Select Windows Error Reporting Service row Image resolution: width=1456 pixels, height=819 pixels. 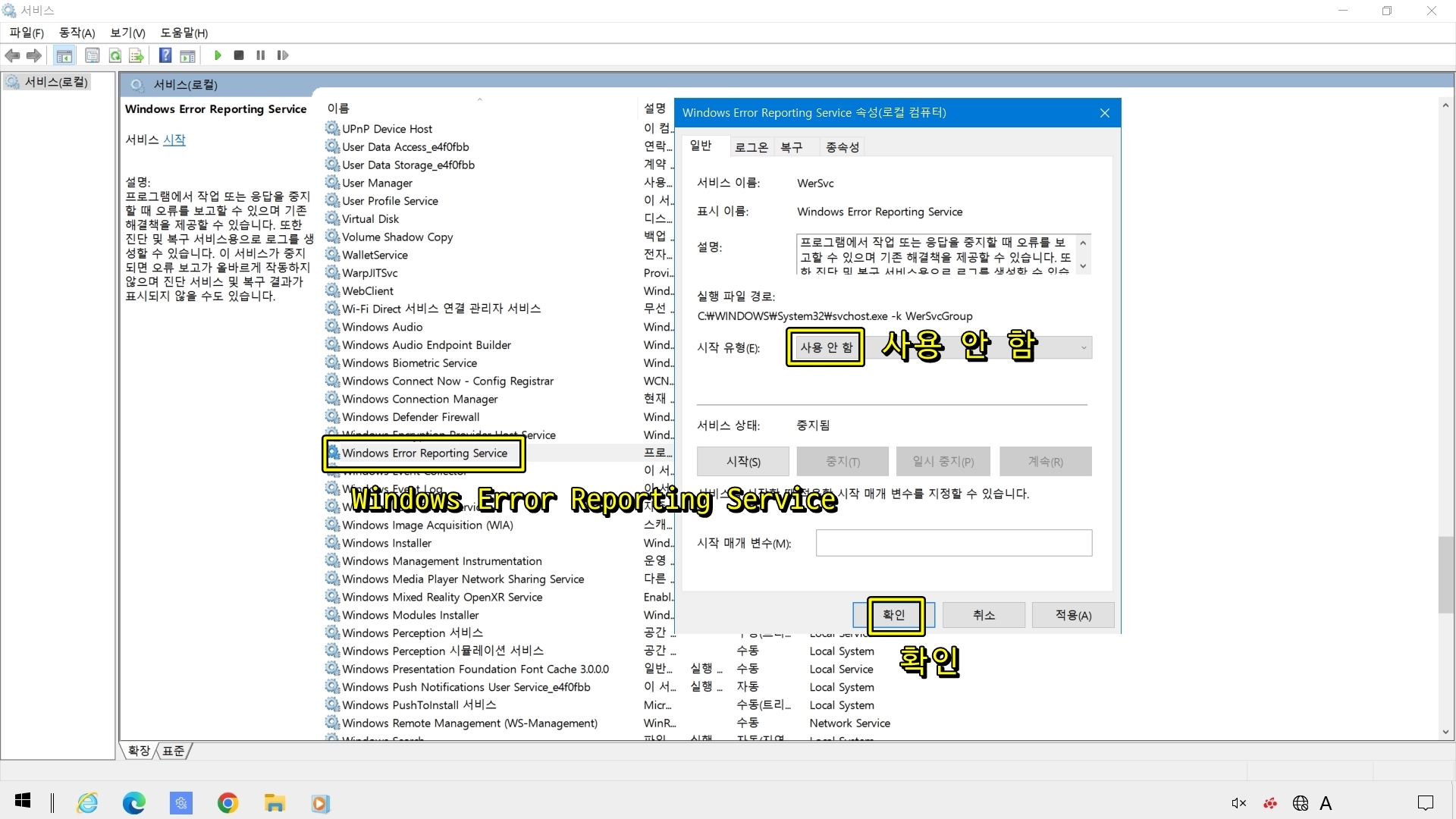click(425, 453)
